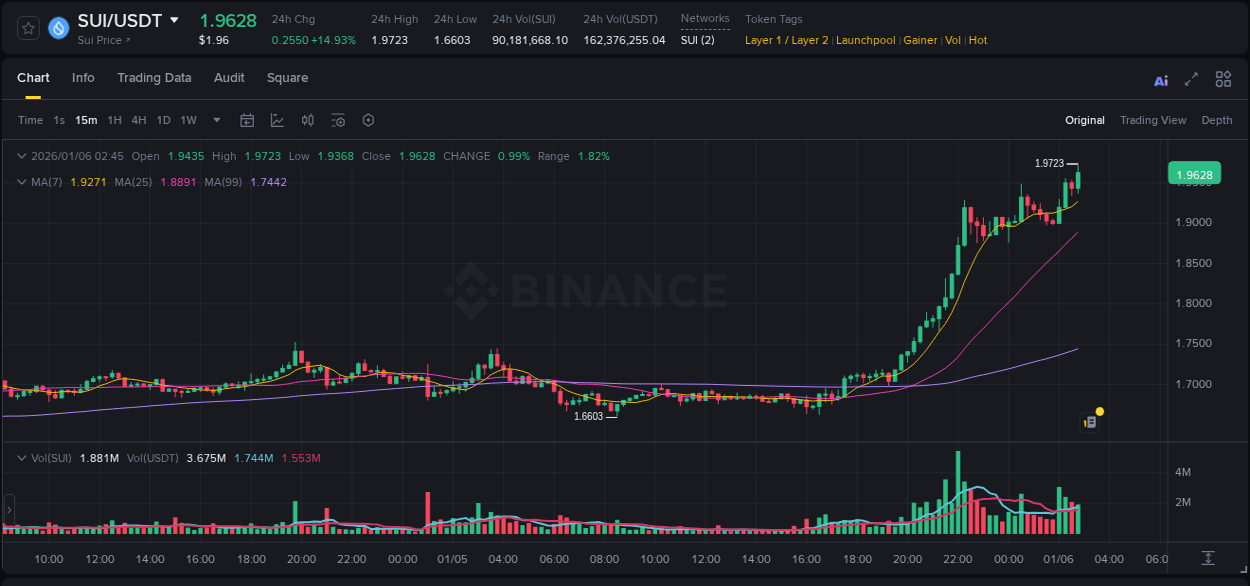Screen dimensions: 1250x586
Task: Toggle the favorite star for SUI/USDT
Action: [27, 28]
